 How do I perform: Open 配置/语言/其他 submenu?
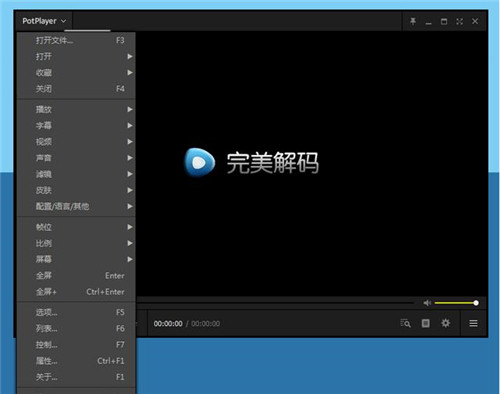[x=76, y=206]
